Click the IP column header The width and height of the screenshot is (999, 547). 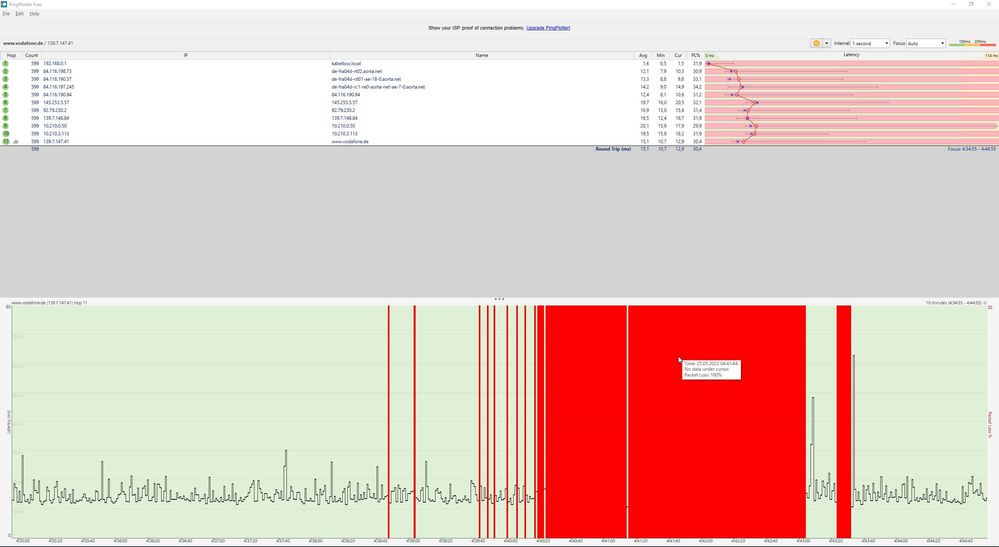point(185,55)
